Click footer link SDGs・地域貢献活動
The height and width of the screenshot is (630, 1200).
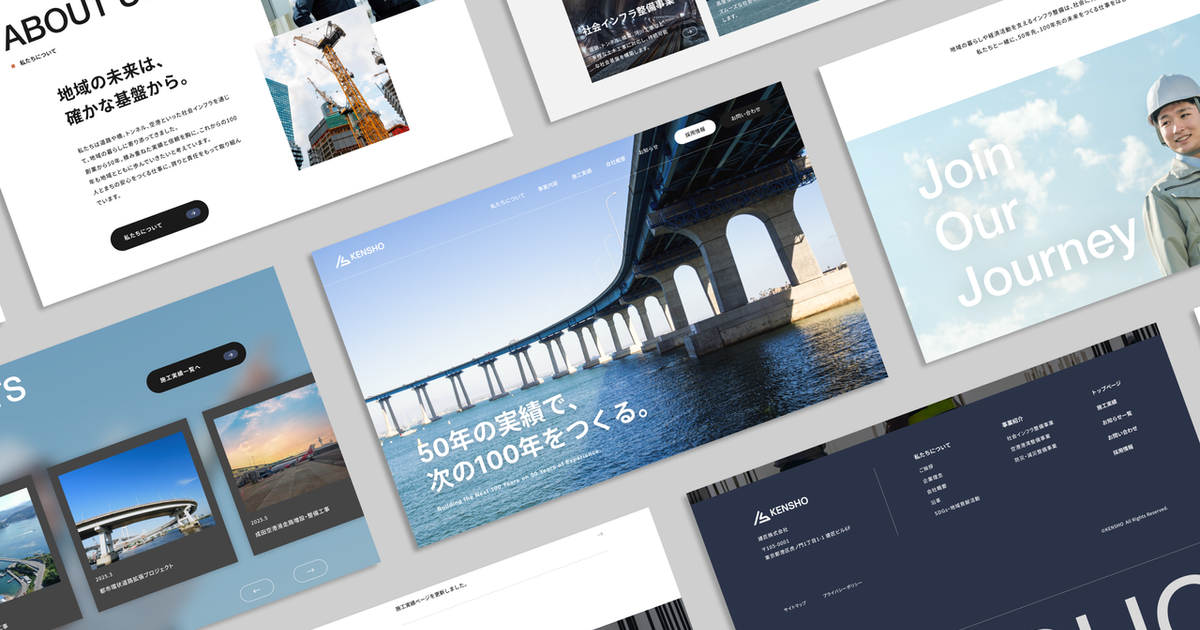coord(958,506)
